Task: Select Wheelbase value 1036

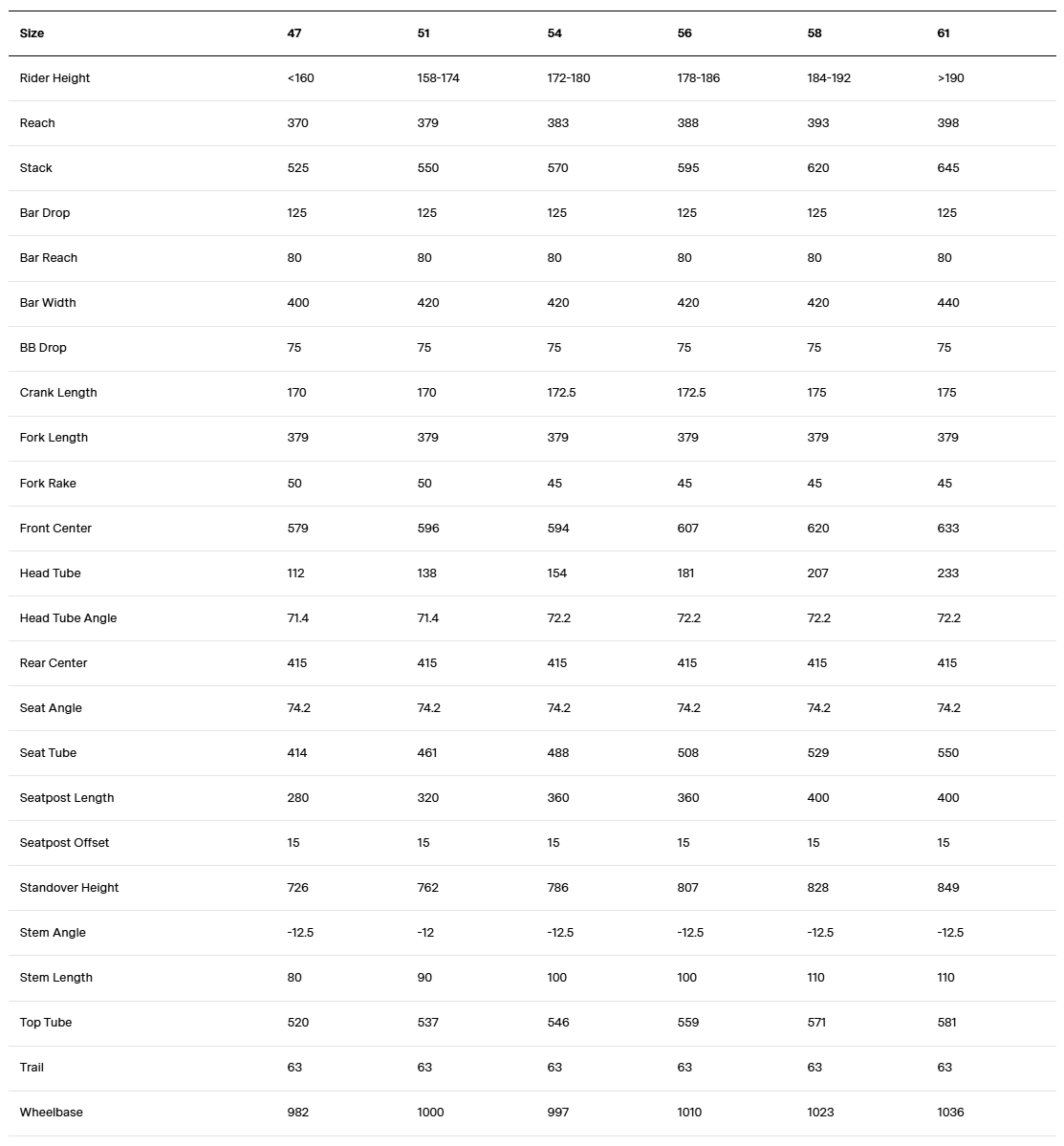Action: click(950, 1113)
